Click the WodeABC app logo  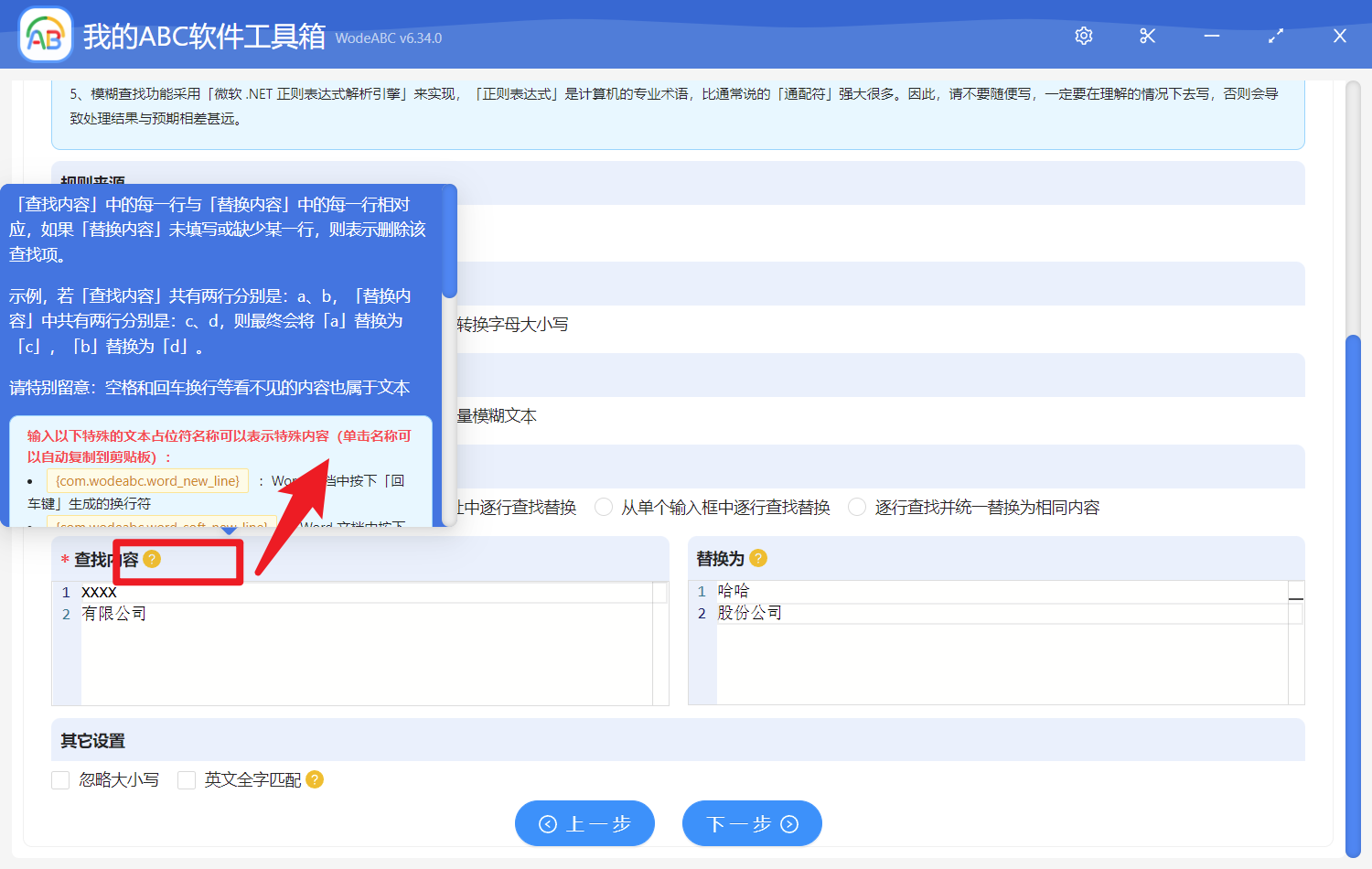tap(46, 36)
